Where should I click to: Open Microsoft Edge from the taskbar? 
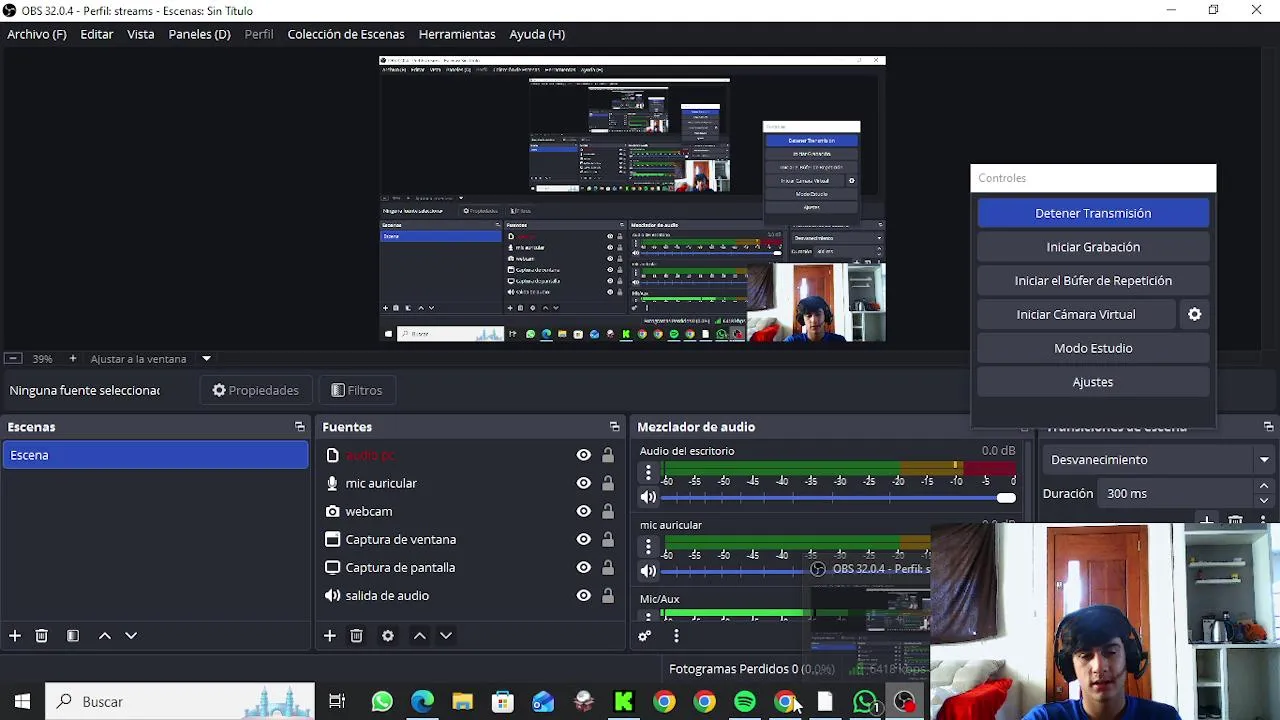point(422,702)
